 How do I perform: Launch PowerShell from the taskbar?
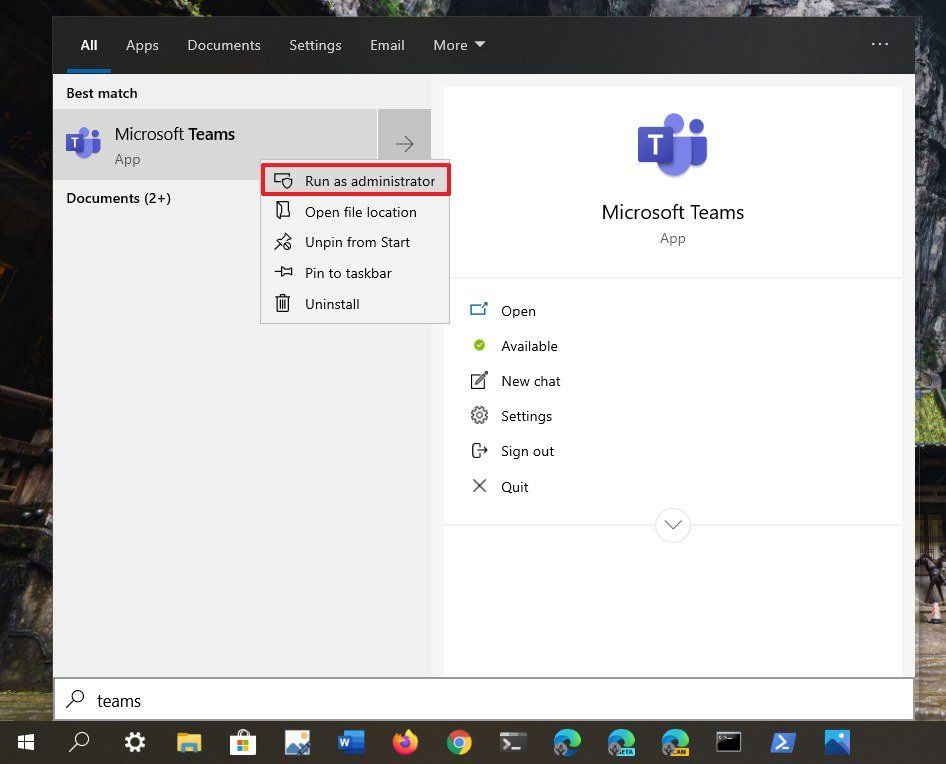click(x=782, y=742)
